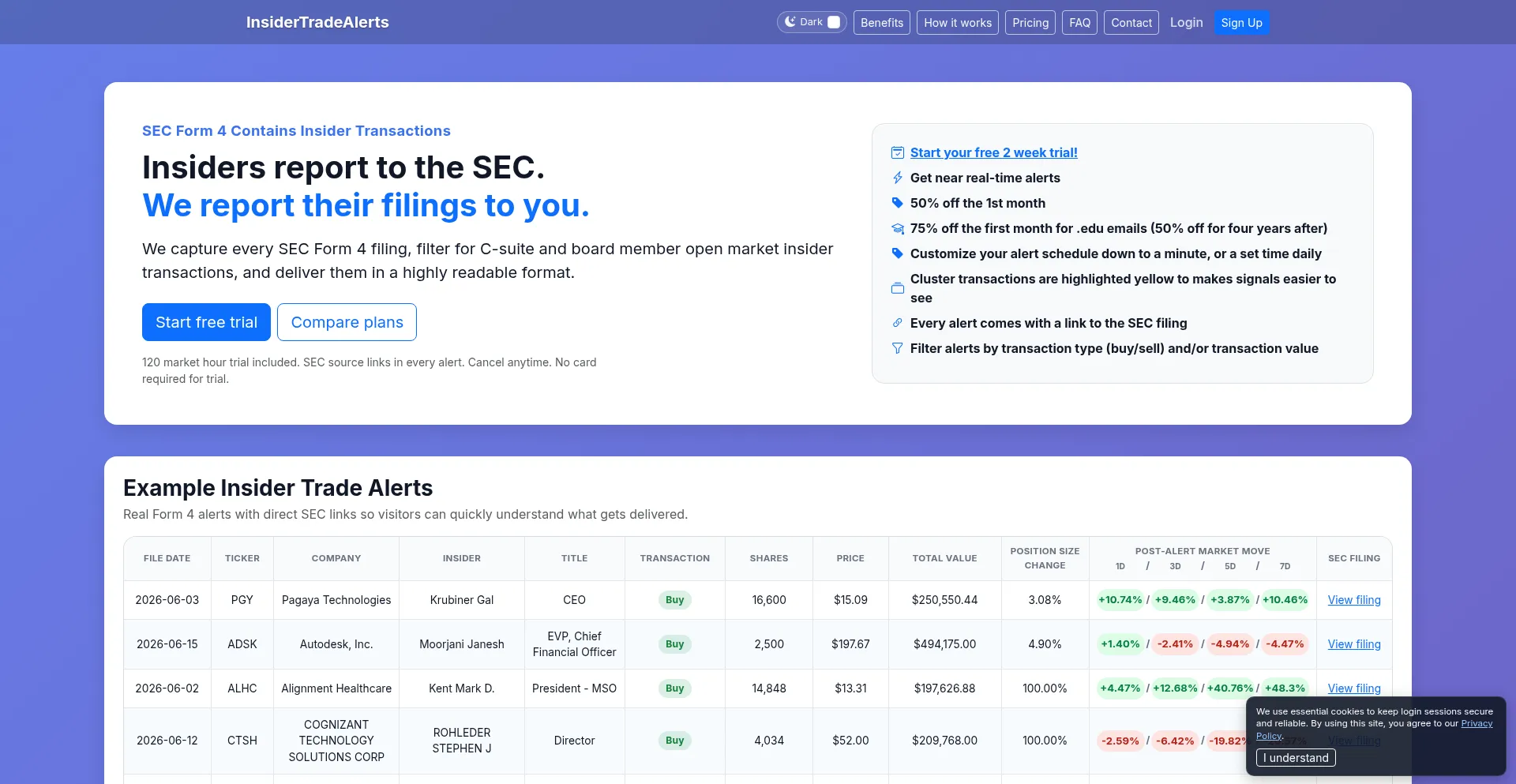
Task: Click the Buy badge in the ADSK row
Action: tap(674, 644)
